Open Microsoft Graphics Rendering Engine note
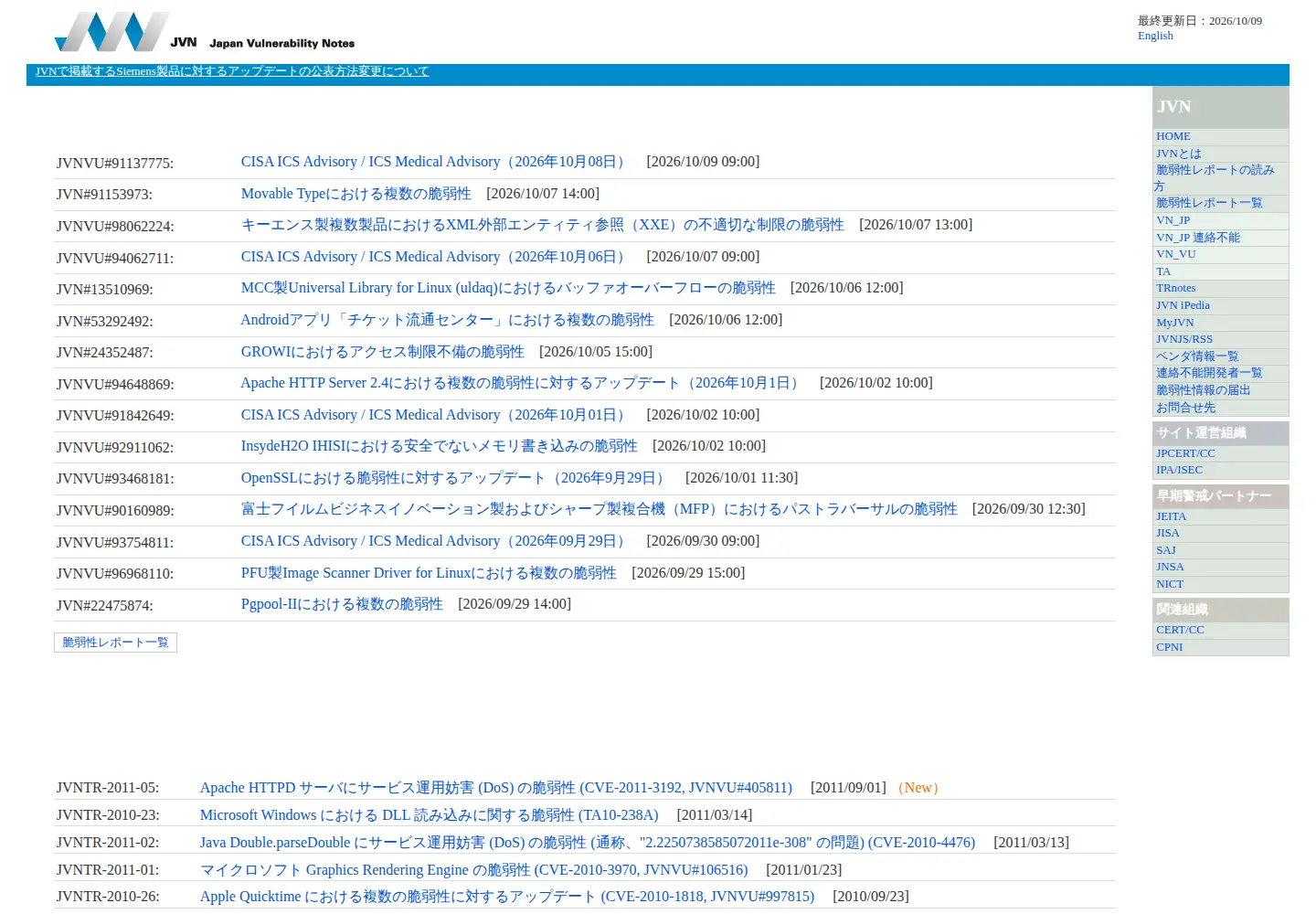 coord(473,870)
